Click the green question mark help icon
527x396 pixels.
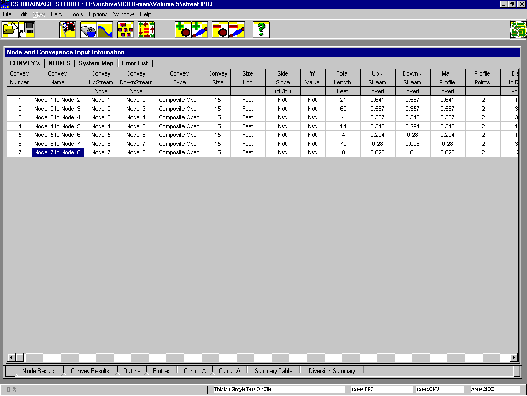pyautogui.click(x=261, y=30)
